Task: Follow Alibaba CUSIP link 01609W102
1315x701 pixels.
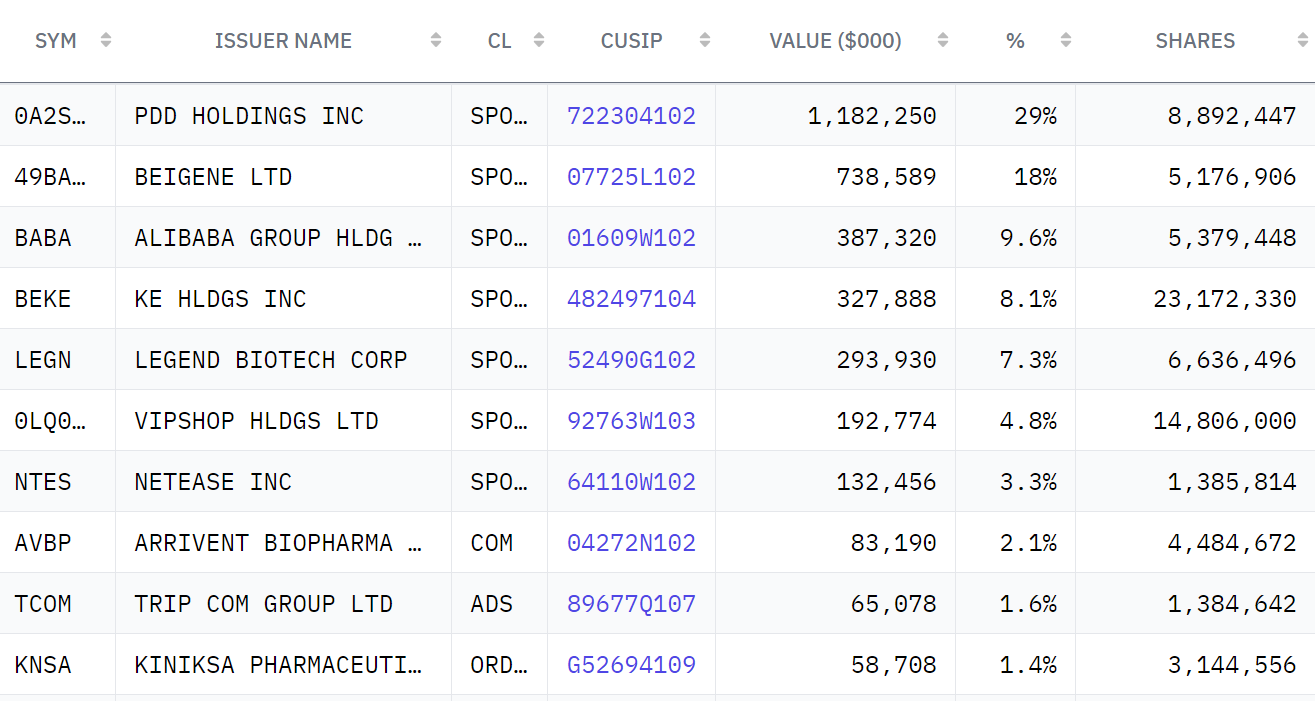Action: coord(631,238)
